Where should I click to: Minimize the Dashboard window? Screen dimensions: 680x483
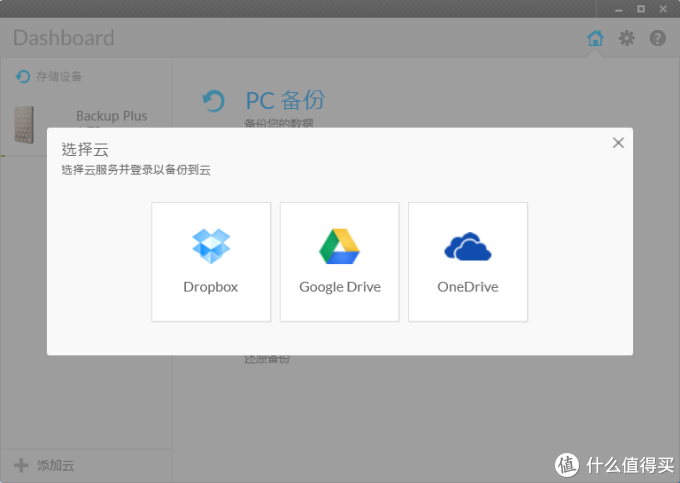pyautogui.click(x=619, y=9)
